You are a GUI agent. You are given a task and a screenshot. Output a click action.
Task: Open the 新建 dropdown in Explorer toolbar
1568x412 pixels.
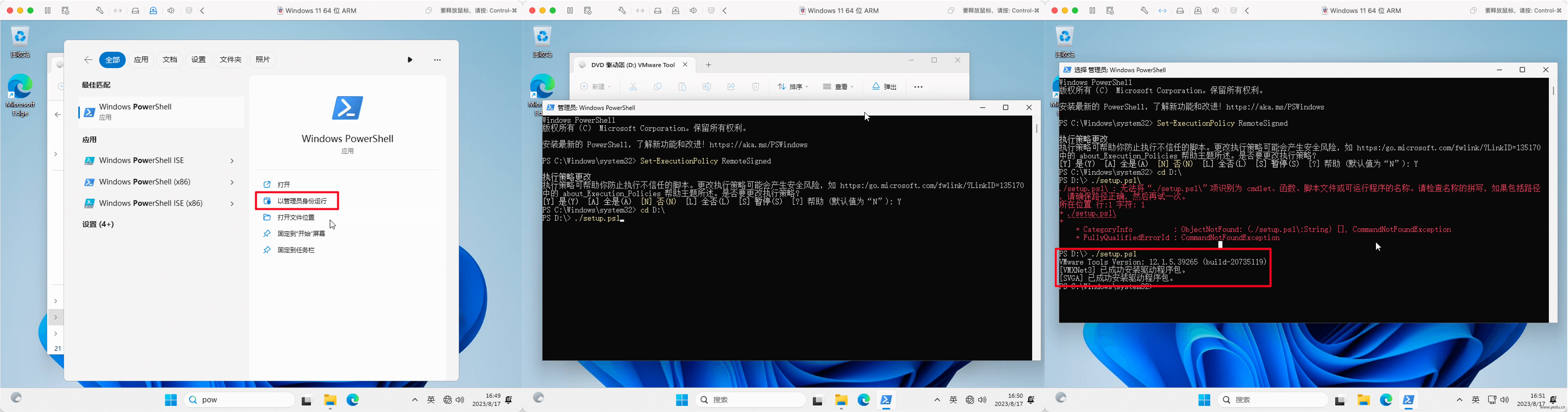pyautogui.click(x=595, y=86)
